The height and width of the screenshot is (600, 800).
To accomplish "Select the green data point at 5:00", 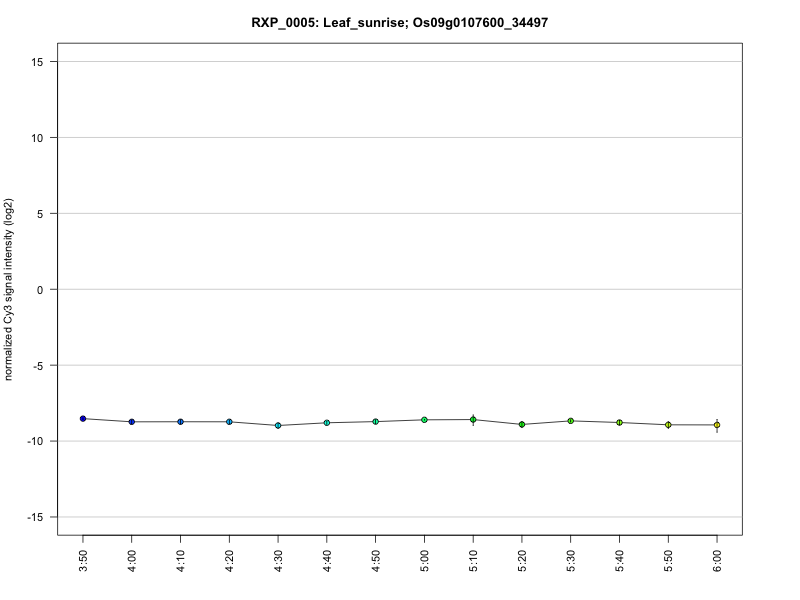I will pyautogui.click(x=424, y=420).
